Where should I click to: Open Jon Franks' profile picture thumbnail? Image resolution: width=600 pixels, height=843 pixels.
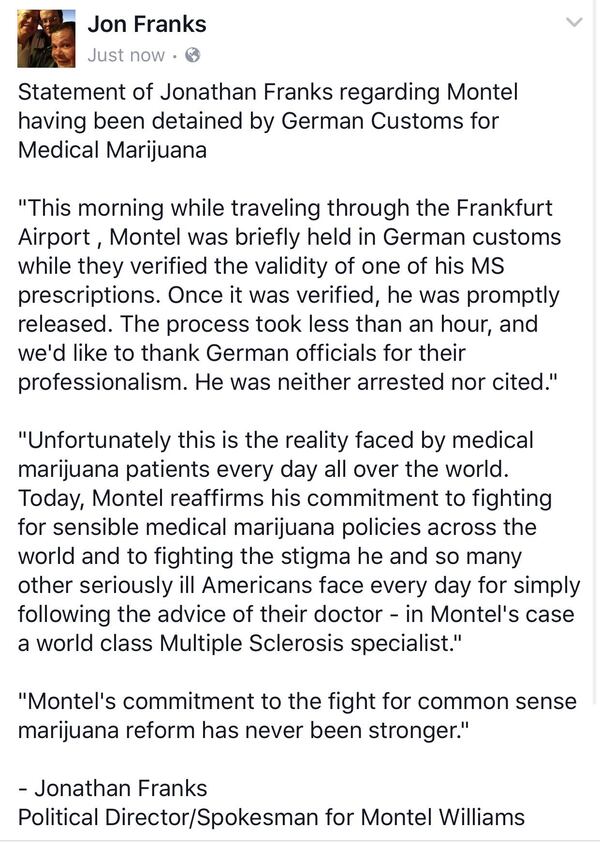(x=46, y=38)
